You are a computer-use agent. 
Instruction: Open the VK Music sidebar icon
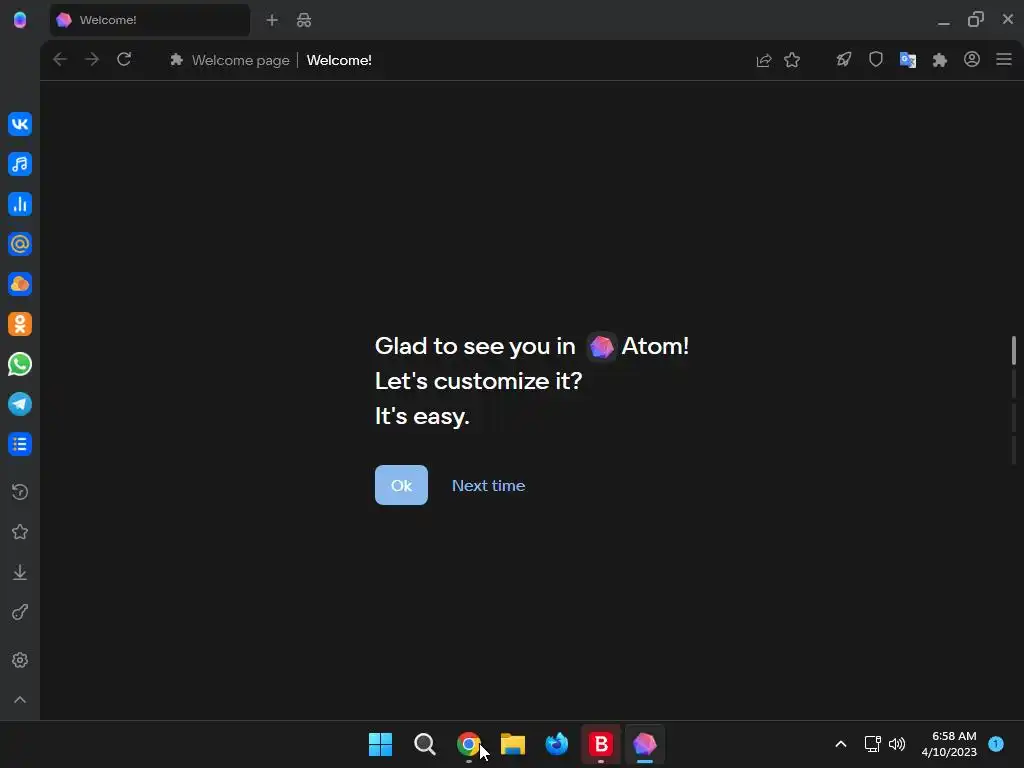coord(20,164)
